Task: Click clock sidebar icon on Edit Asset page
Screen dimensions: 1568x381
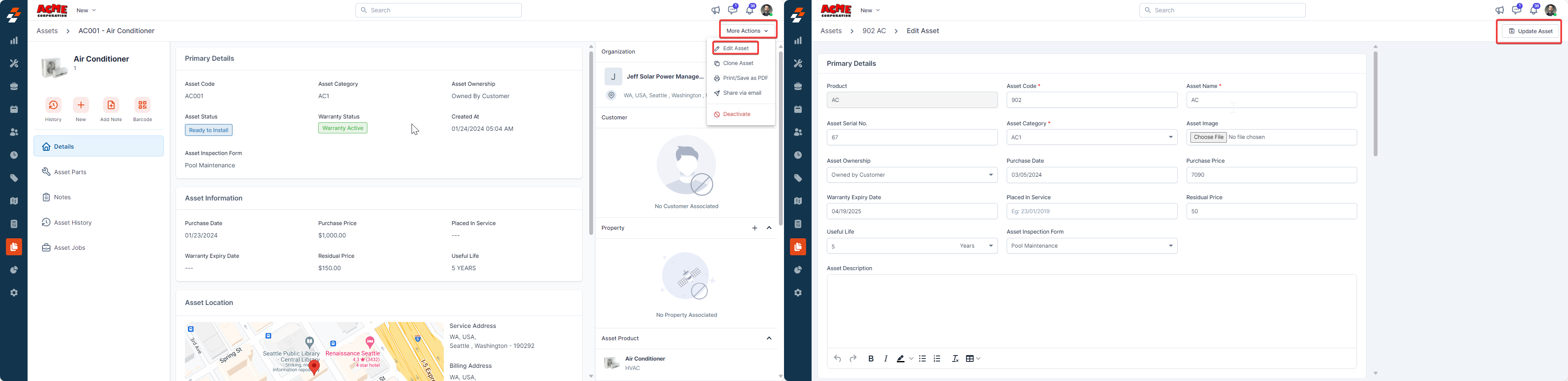Action: tap(798, 155)
